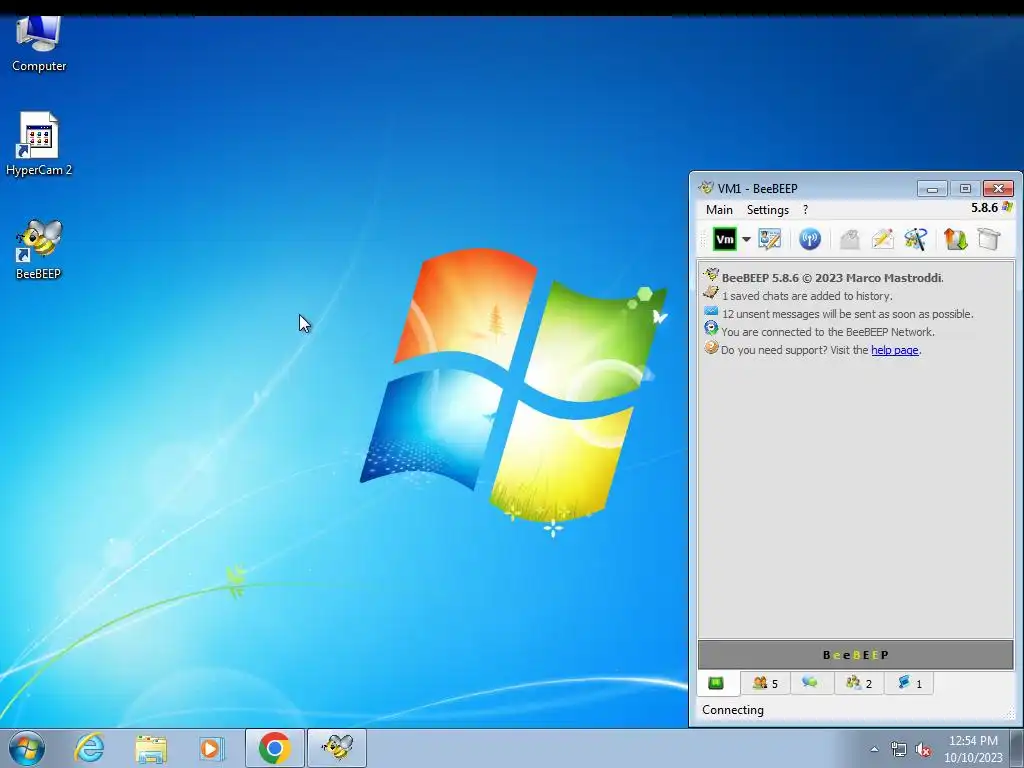
Task: Click the BeeBEEP taskbar button
Action: [x=337, y=748]
